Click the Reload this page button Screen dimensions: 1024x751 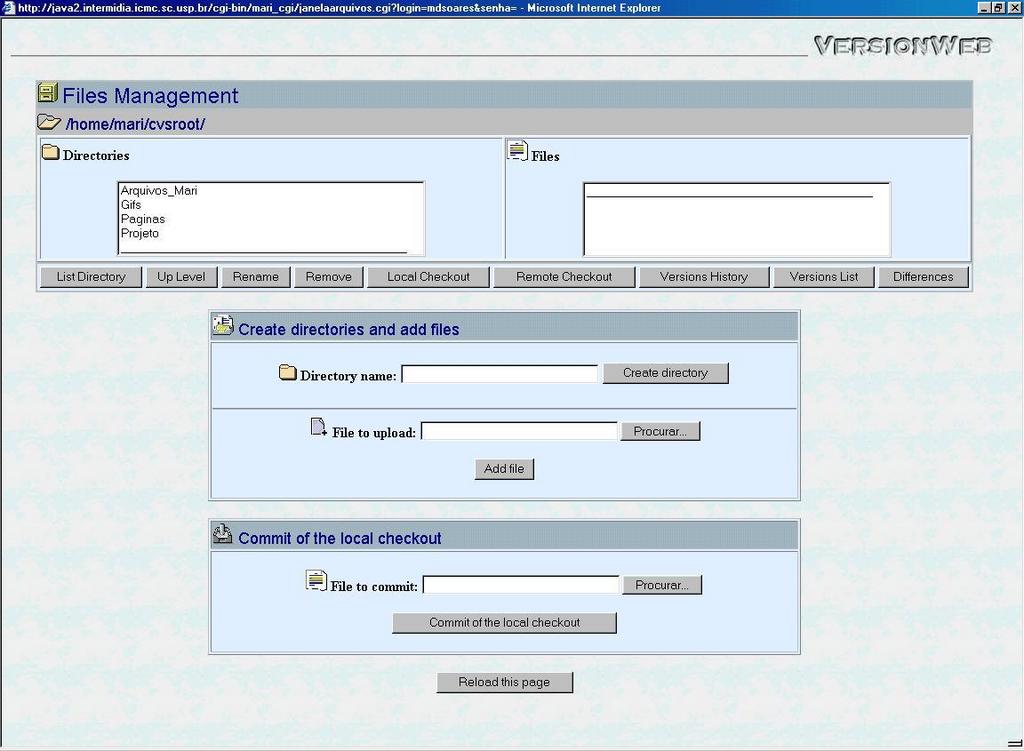504,682
